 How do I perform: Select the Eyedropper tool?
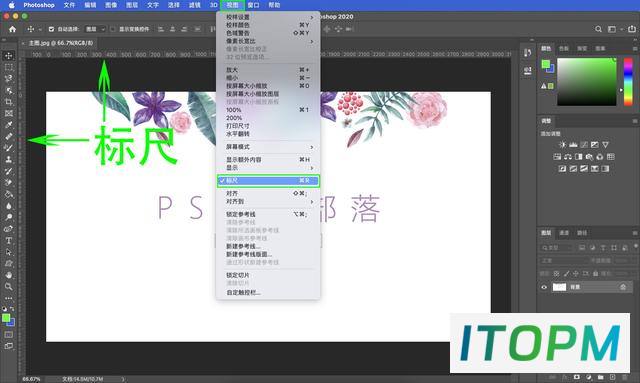click(x=9, y=125)
